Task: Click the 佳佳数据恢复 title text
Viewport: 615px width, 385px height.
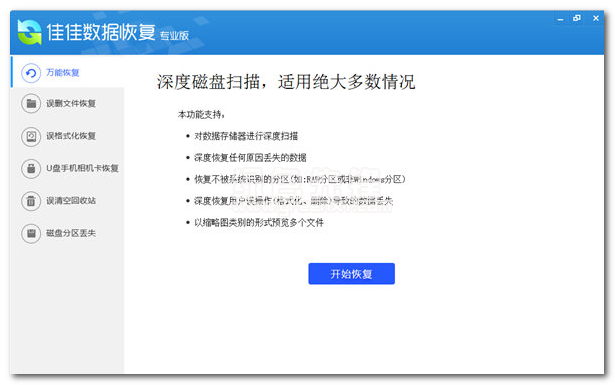Action: pos(101,32)
